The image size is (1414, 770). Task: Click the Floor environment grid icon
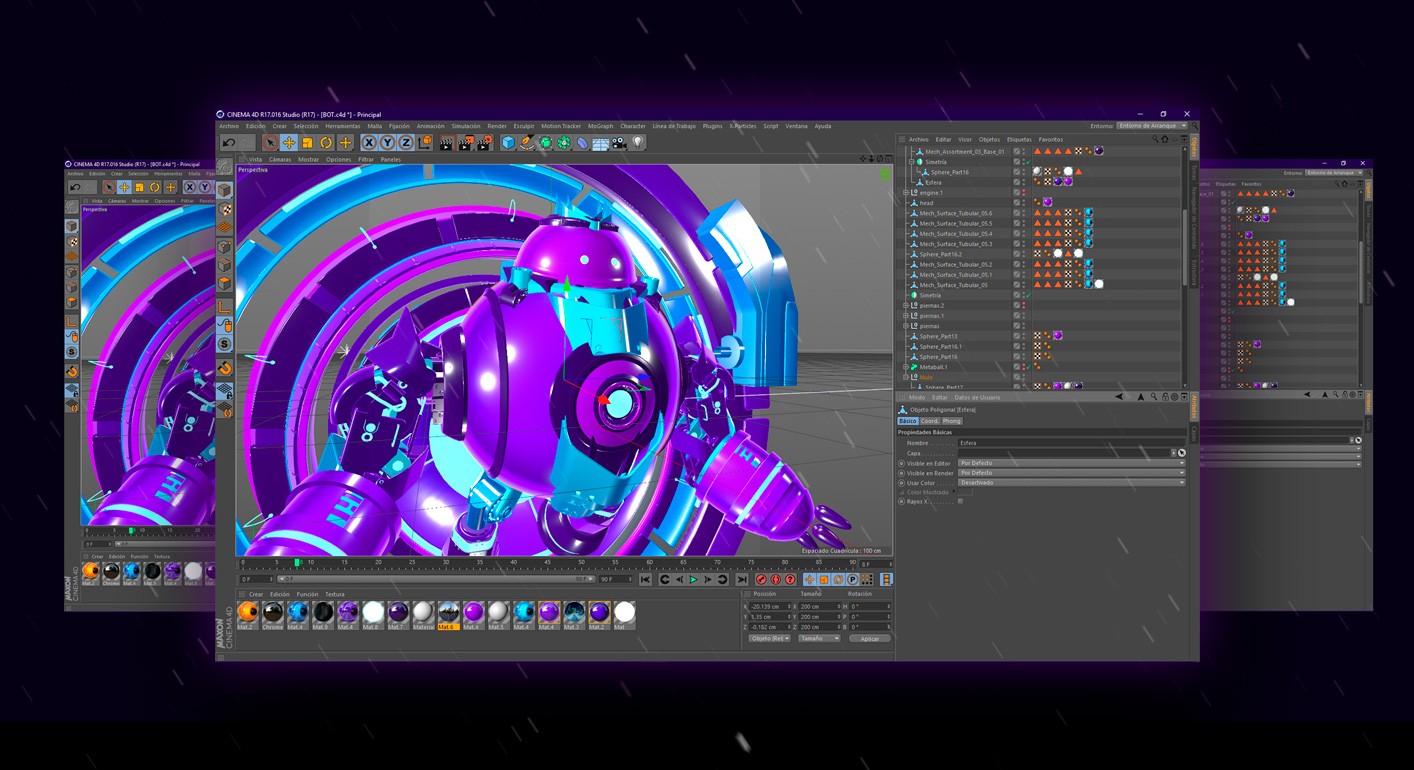(x=600, y=143)
